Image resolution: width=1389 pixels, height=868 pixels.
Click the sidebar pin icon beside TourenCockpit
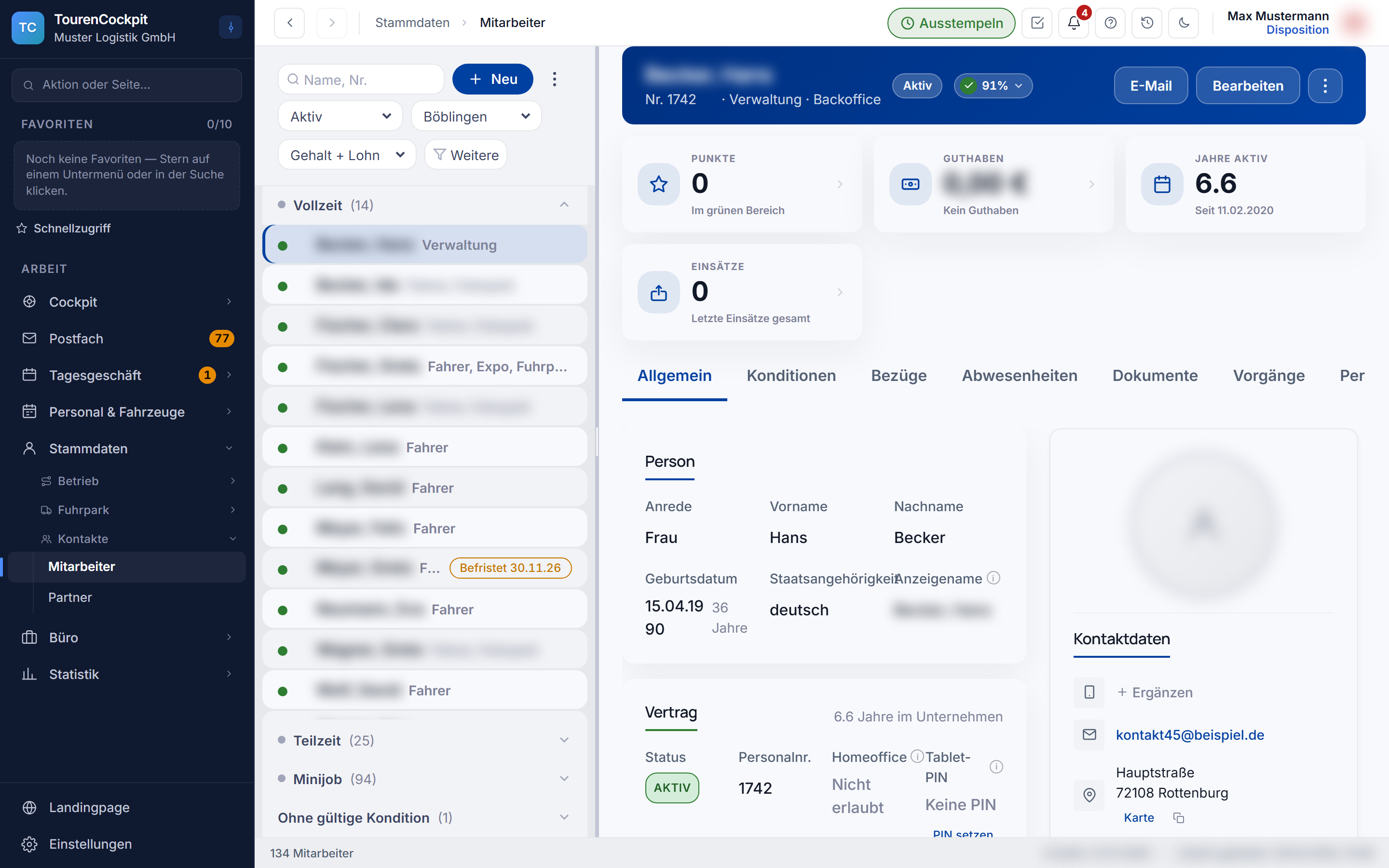[231, 27]
